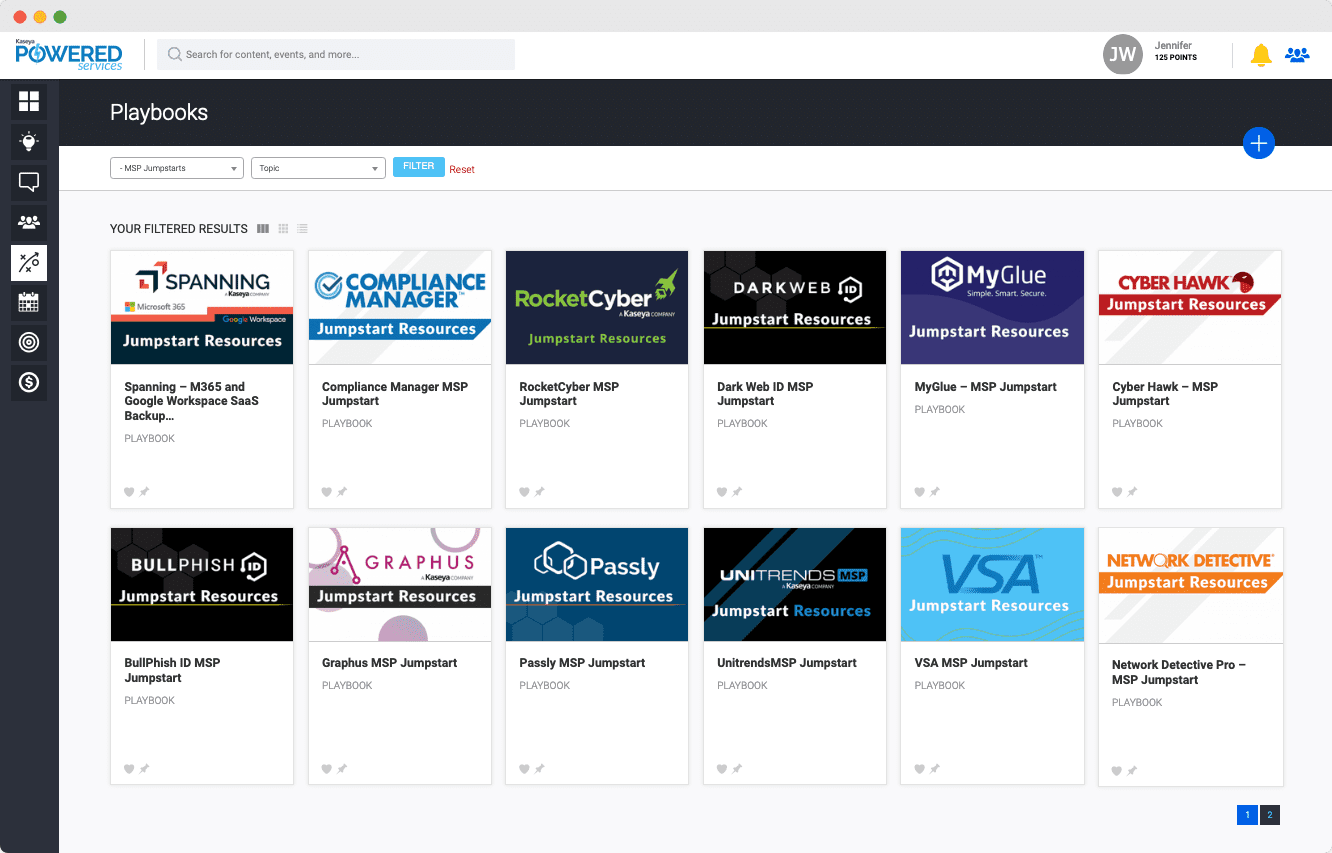
Task: Pin the Graphus MSP Jumpstart card
Action: (342, 769)
